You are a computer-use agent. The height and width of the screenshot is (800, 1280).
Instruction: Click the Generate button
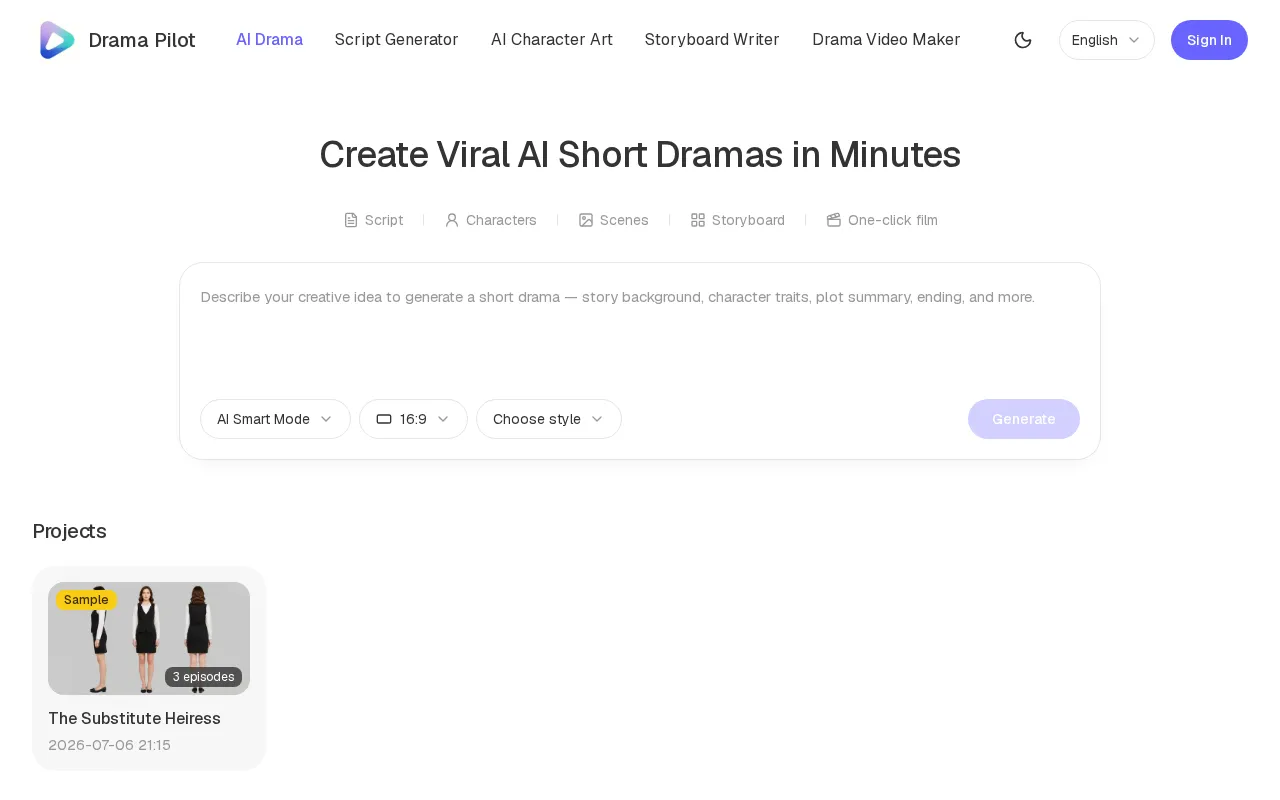pyautogui.click(x=1024, y=419)
